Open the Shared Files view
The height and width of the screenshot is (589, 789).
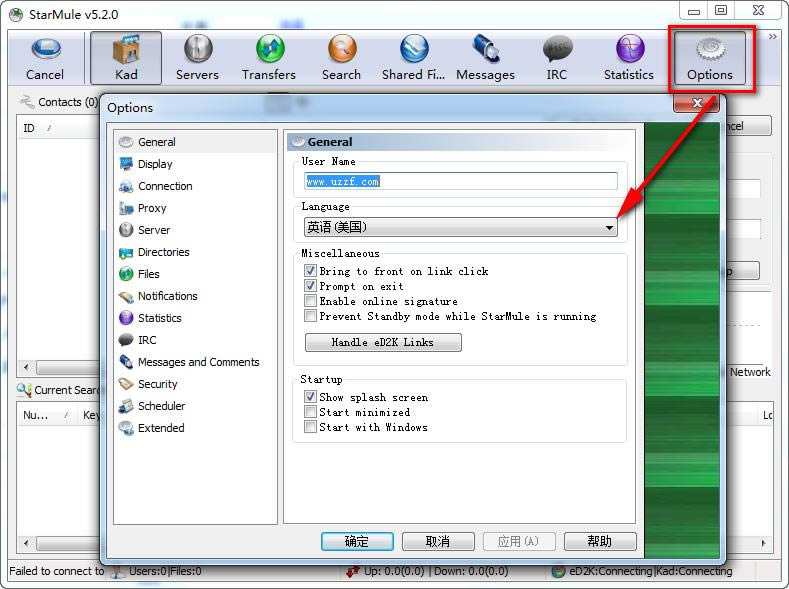click(413, 58)
